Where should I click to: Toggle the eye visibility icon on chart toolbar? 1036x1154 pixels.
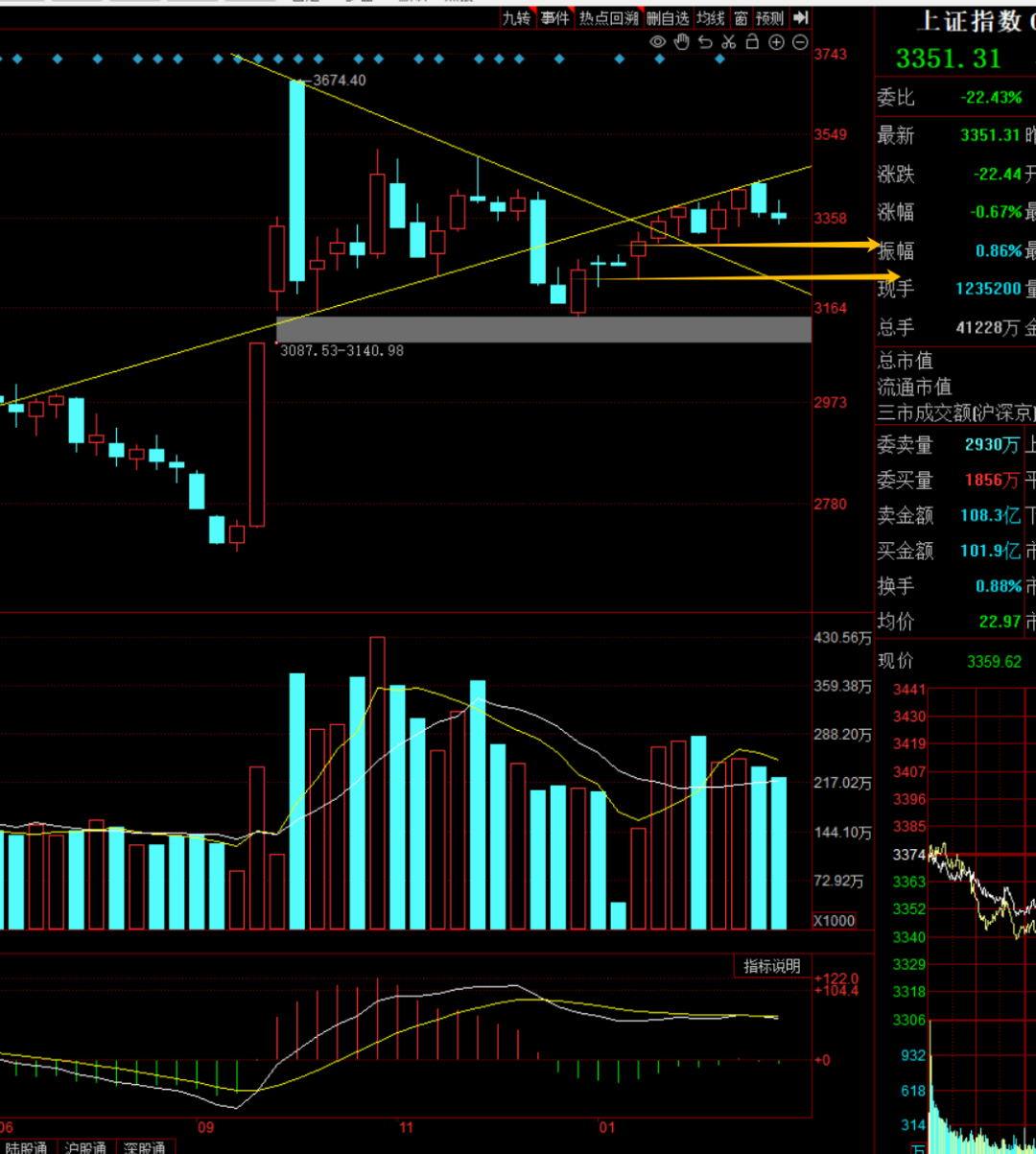(x=658, y=42)
